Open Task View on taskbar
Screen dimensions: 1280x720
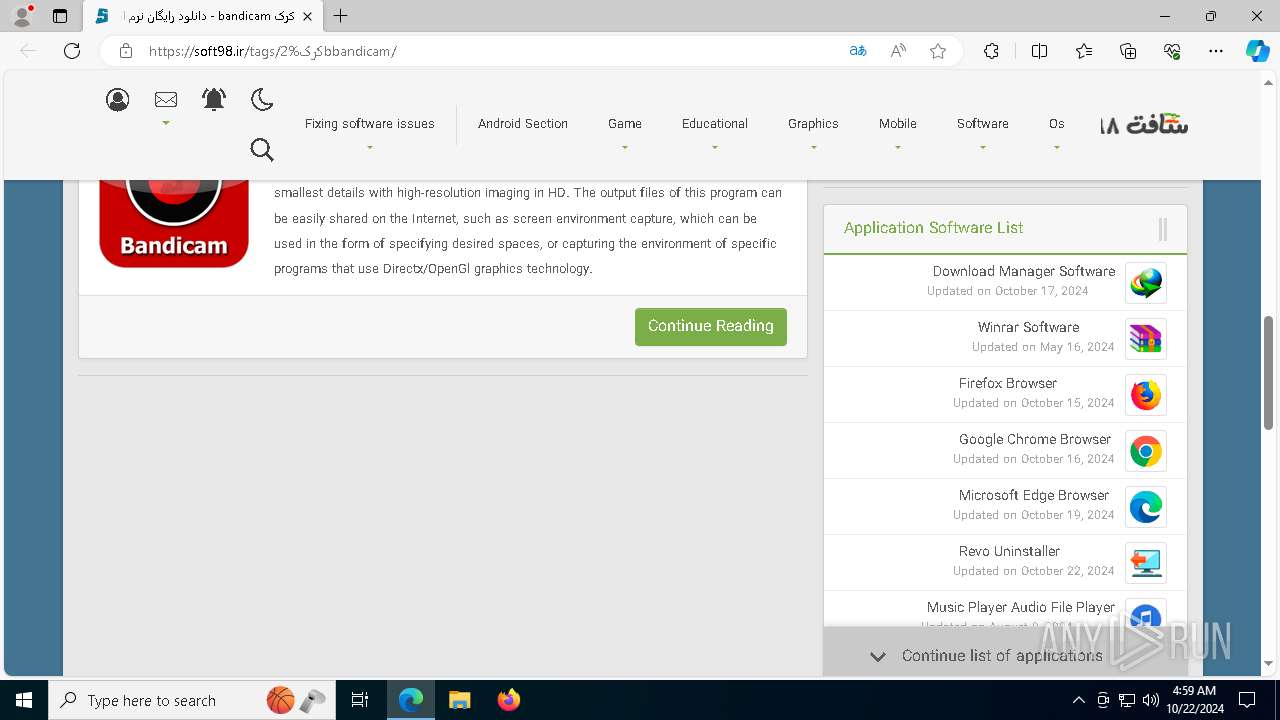click(360, 700)
